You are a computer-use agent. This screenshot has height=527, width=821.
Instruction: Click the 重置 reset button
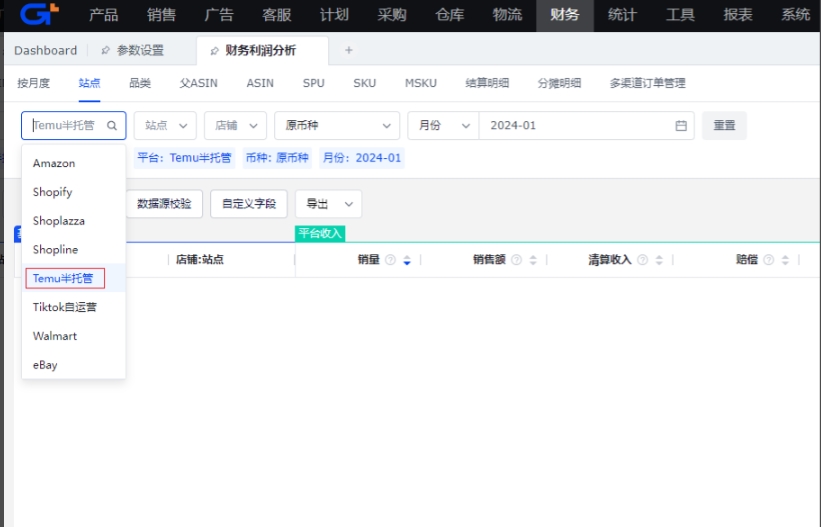click(724, 126)
